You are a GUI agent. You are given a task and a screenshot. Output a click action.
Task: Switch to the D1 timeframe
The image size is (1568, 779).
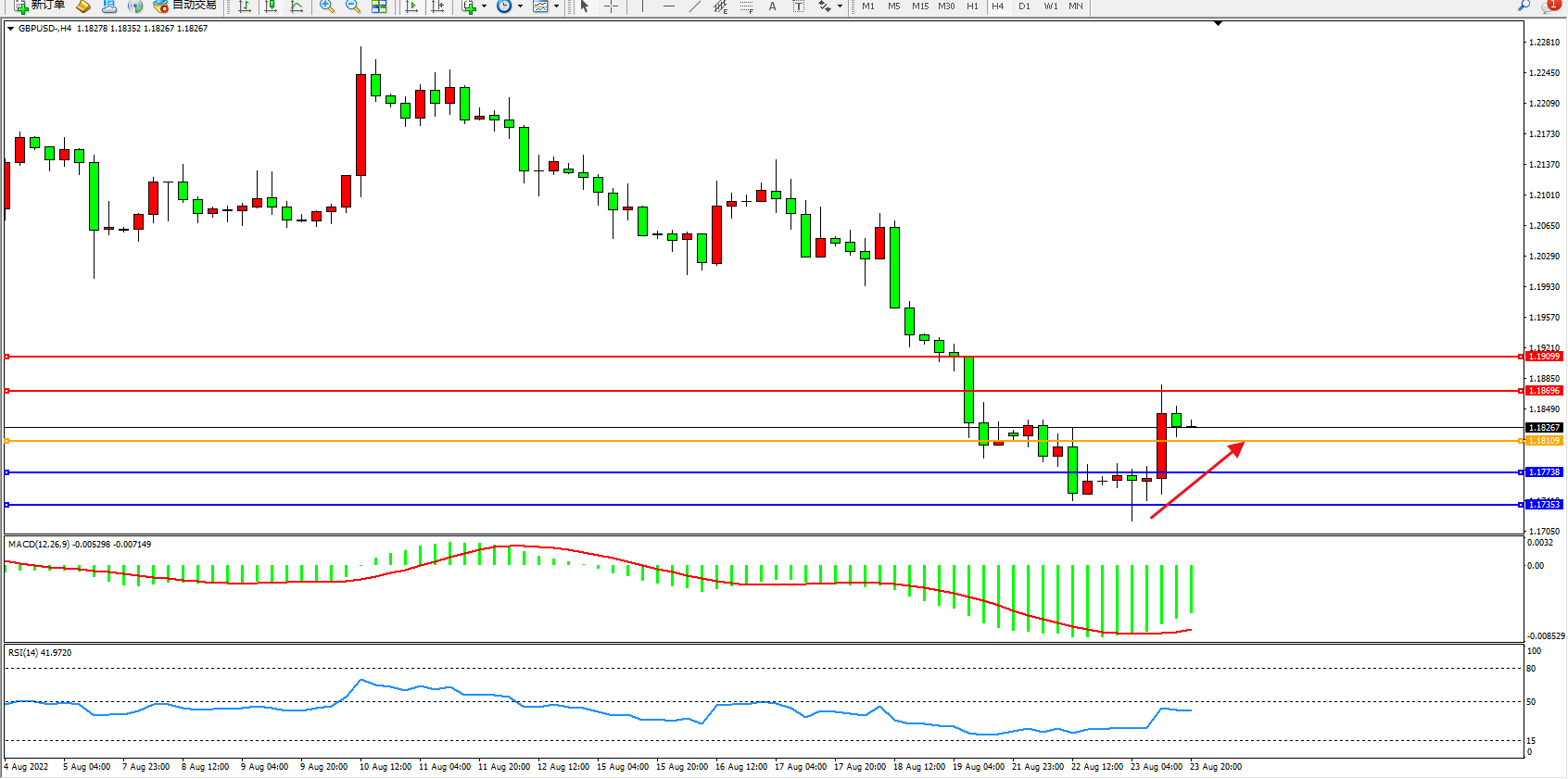click(1024, 6)
